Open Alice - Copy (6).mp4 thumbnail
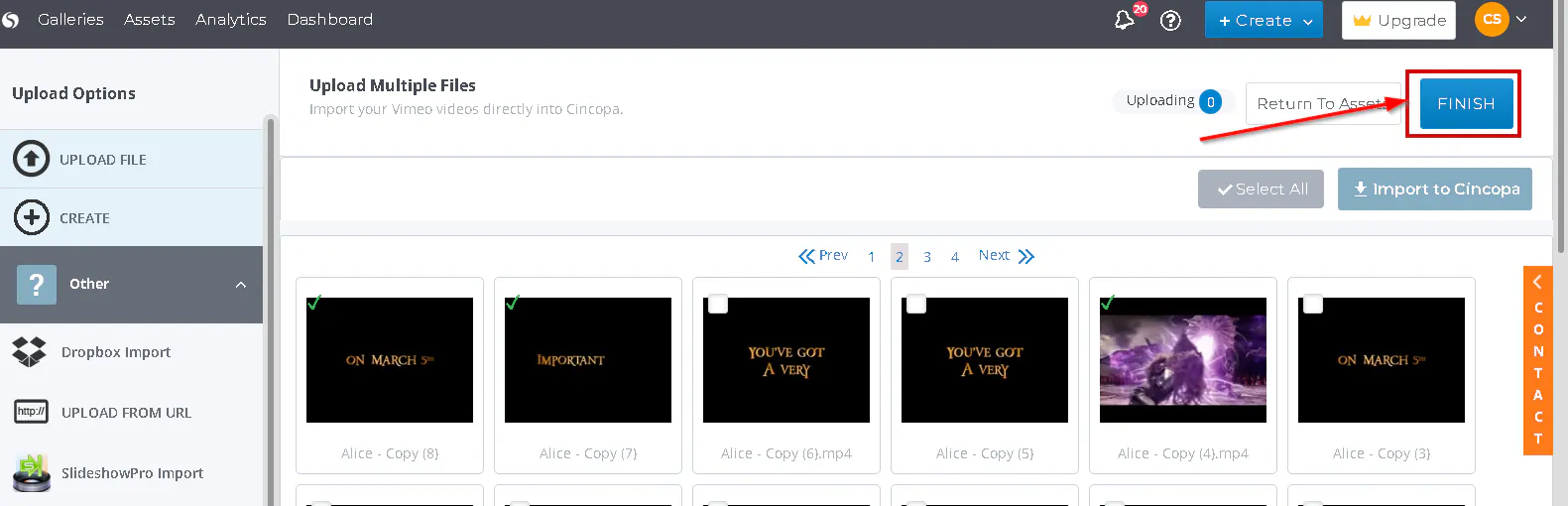The height and width of the screenshot is (506, 1568). tap(786, 360)
